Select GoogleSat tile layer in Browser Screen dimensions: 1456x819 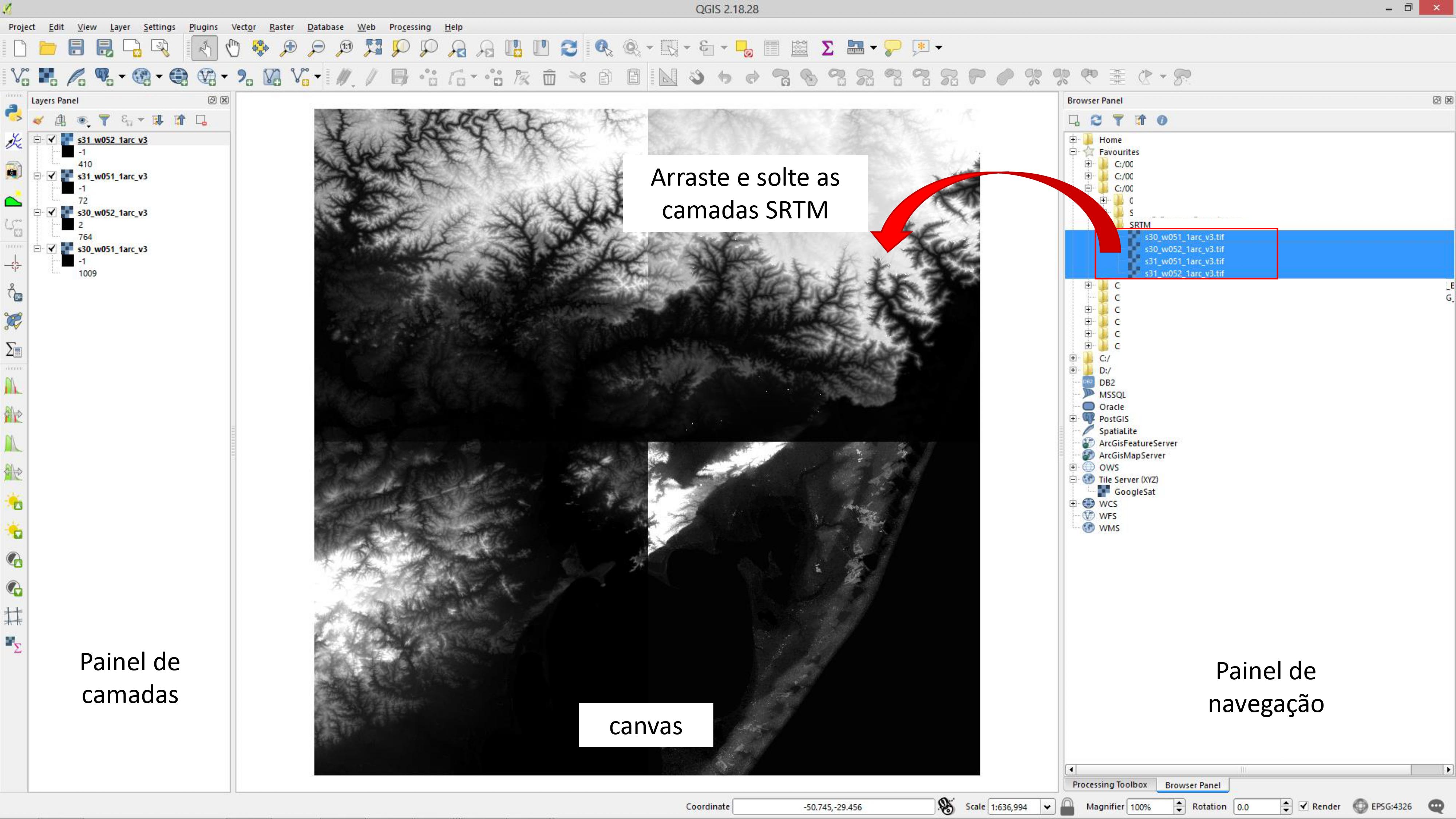click(x=1134, y=492)
